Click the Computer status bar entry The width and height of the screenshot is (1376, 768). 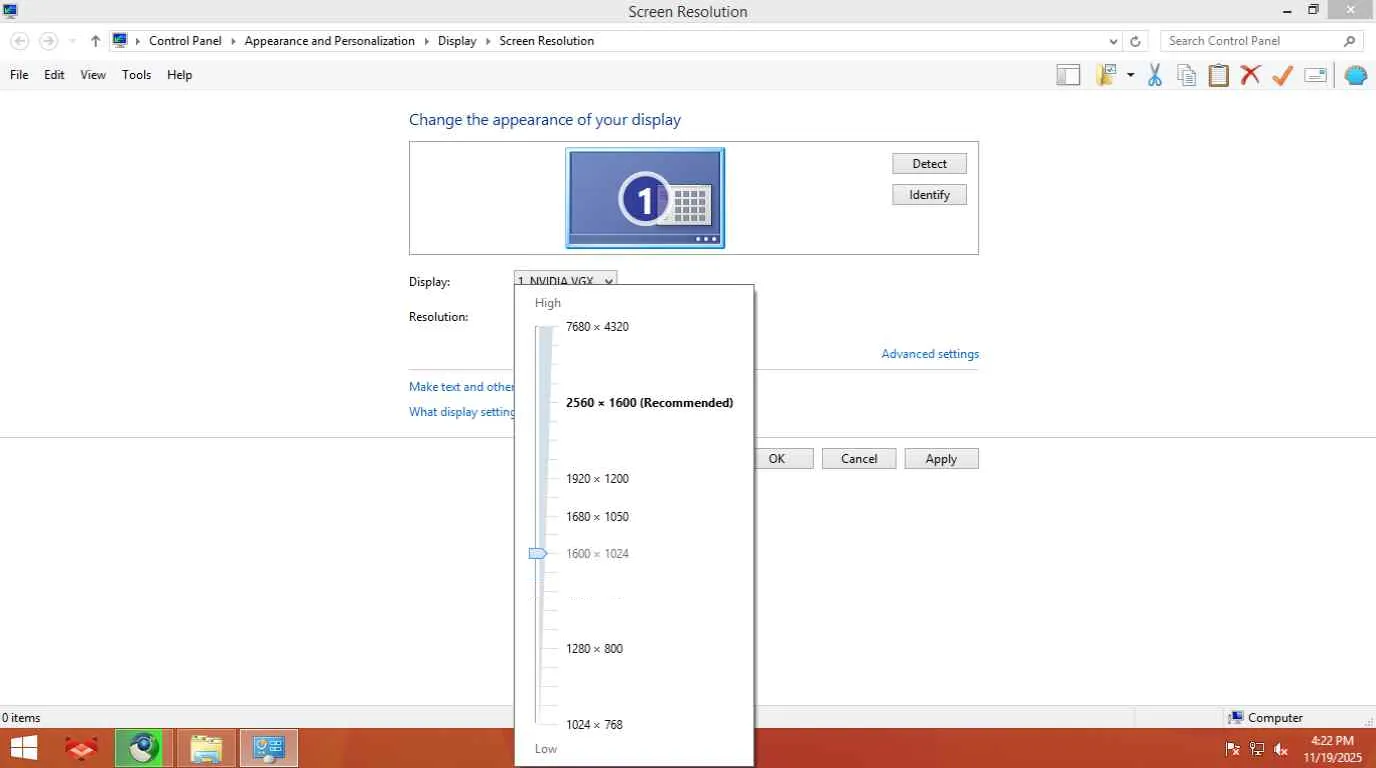point(1266,718)
